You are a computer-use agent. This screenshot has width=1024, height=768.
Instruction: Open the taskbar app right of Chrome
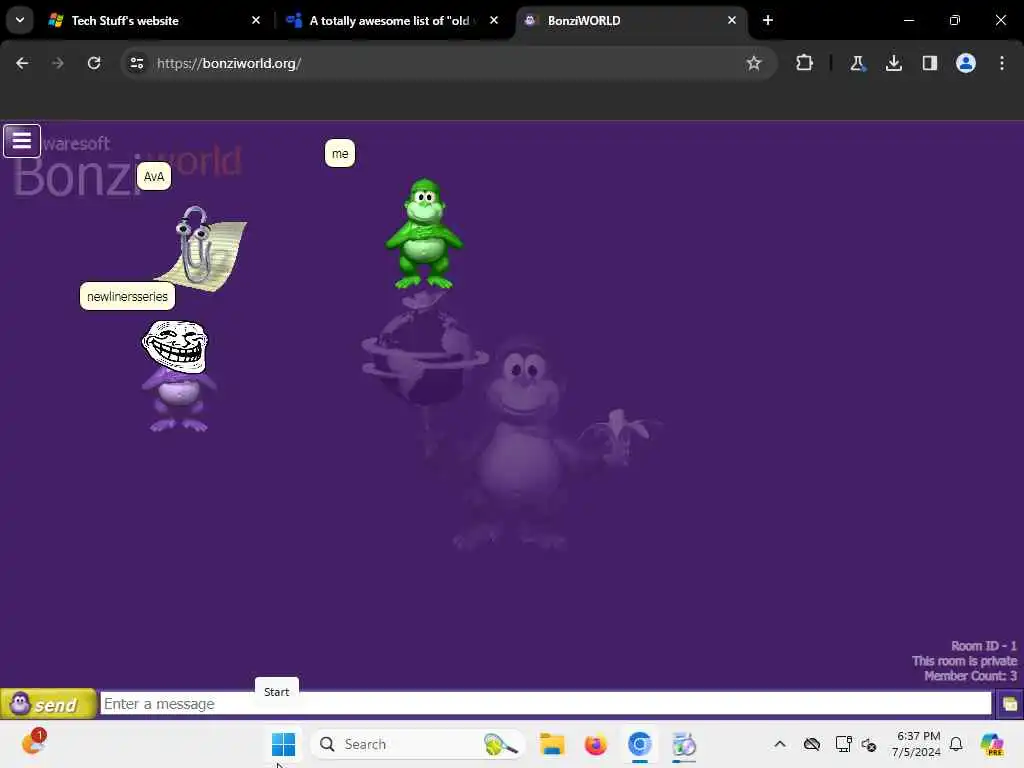684,744
